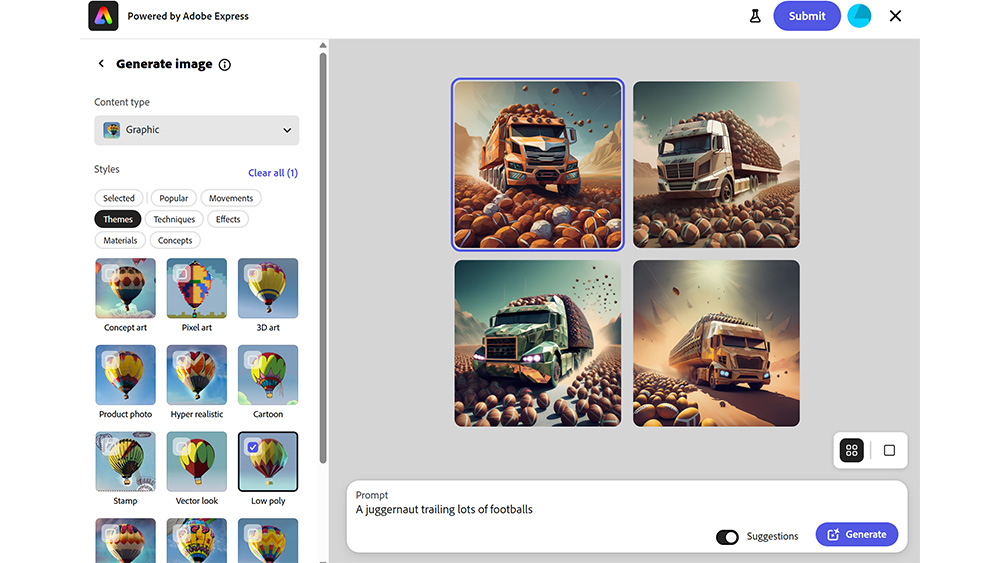The width and height of the screenshot is (1000, 563).
Task: Select the tan truck with sunburst image
Action: [x=716, y=343]
